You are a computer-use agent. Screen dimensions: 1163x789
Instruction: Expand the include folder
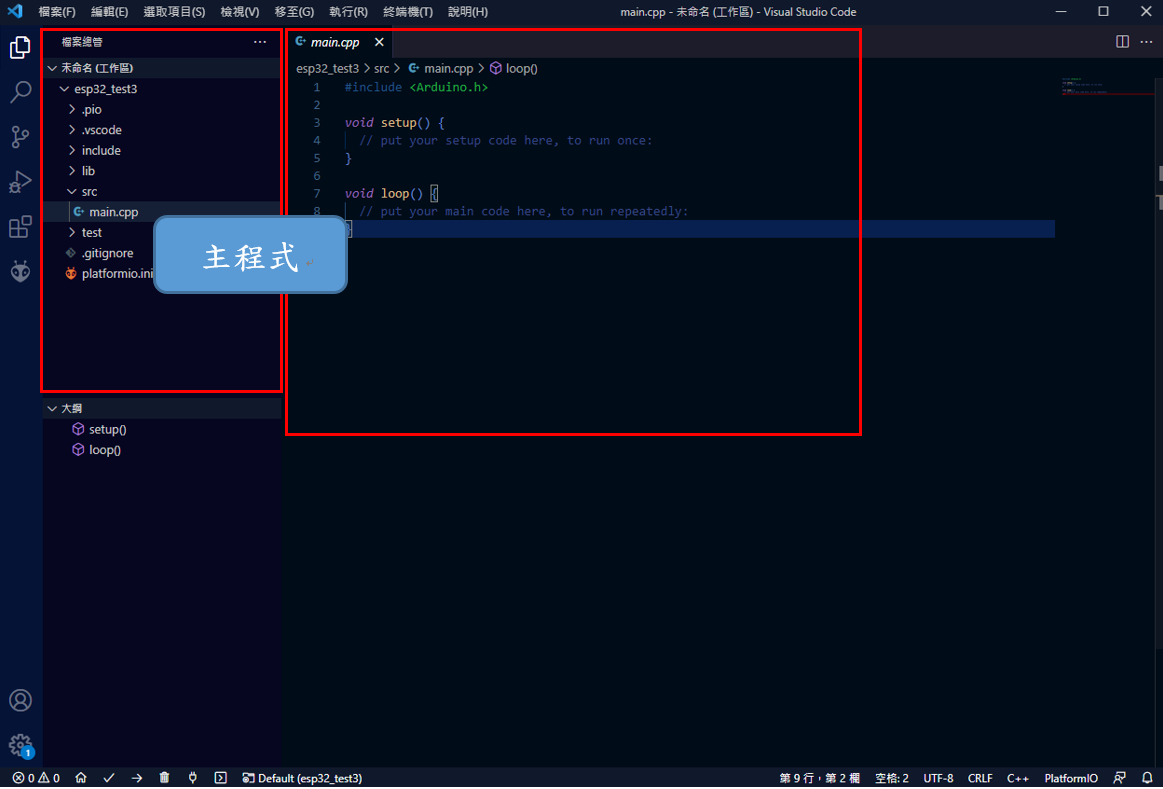(162, 150)
